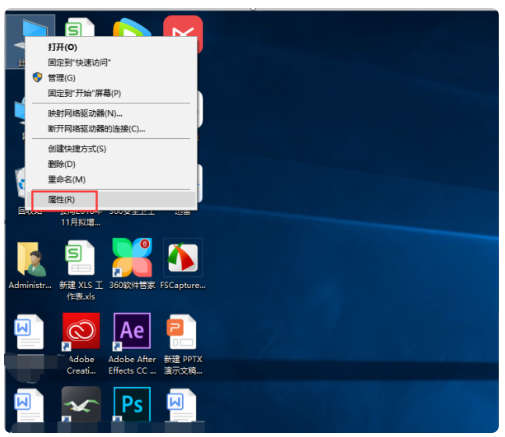This screenshot has width=505, height=437.
Task: Select Word document left of bird icon
Action: point(29,405)
